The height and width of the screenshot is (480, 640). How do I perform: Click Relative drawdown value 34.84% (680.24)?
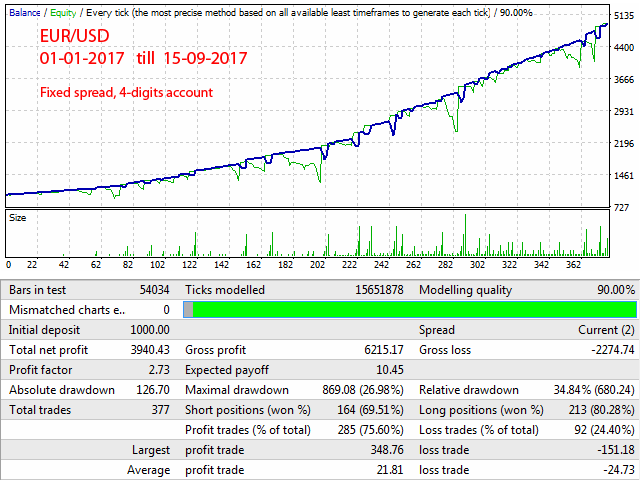click(x=594, y=390)
